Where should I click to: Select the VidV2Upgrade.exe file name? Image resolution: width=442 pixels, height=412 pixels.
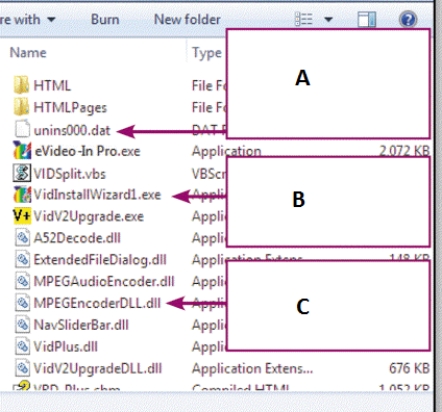(89, 217)
